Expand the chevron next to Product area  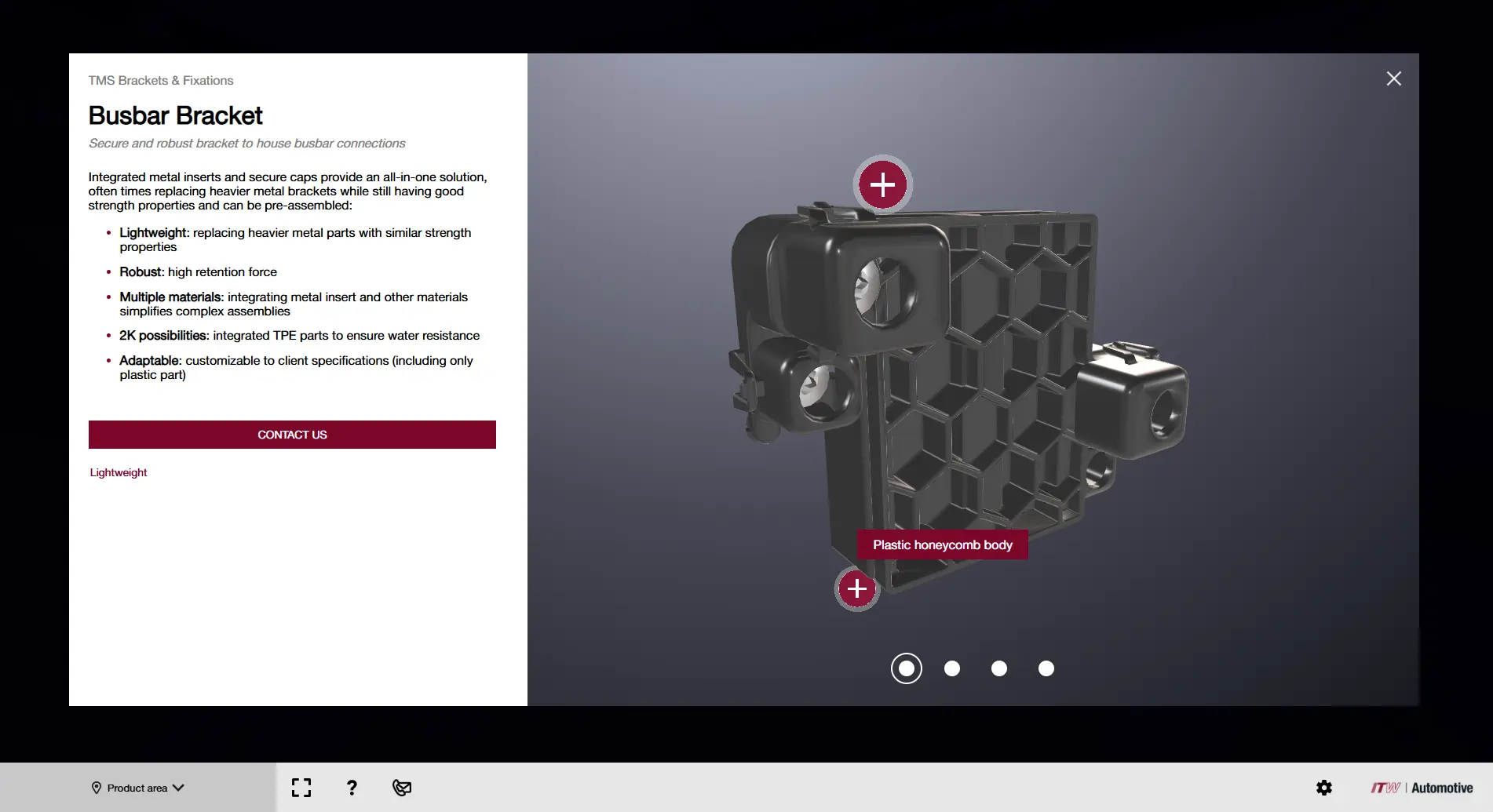[179, 788]
